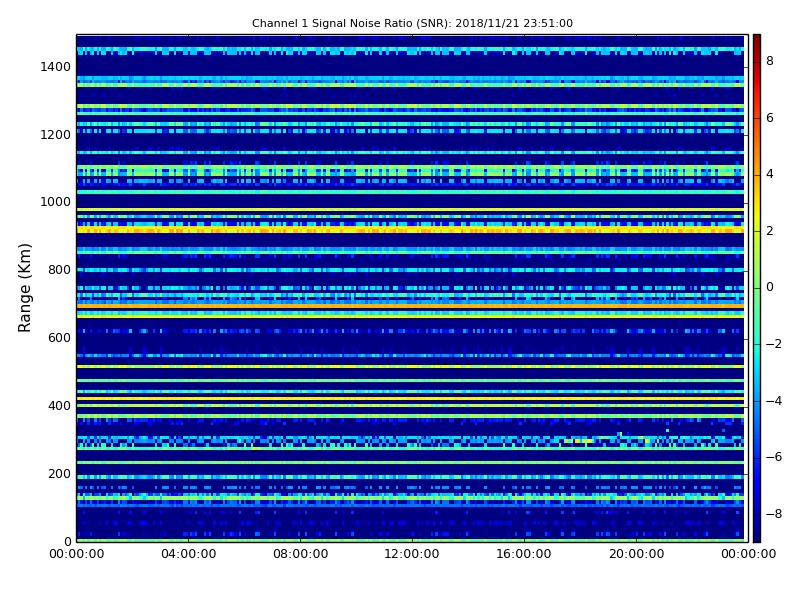The height and width of the screenshot is (600, 800).
Task: Click the colorbar label −8
Action: [x=774, y=514]
